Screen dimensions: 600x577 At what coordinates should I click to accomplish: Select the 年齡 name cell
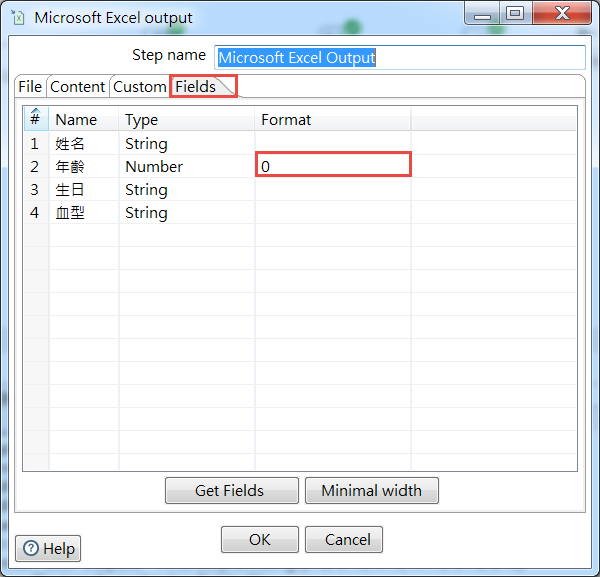tap(84, 166)
